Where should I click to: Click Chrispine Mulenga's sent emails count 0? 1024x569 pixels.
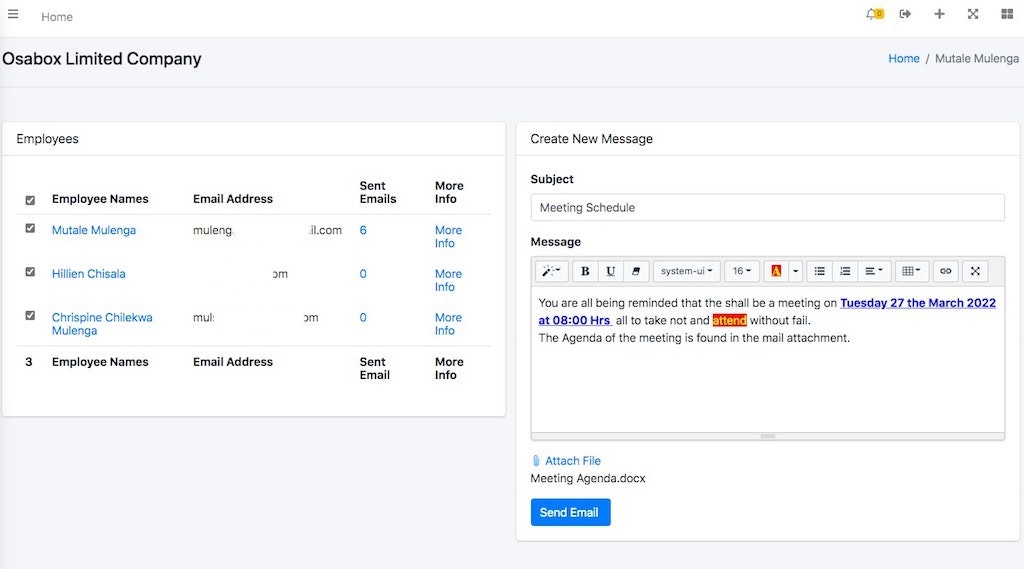(363, 317)
